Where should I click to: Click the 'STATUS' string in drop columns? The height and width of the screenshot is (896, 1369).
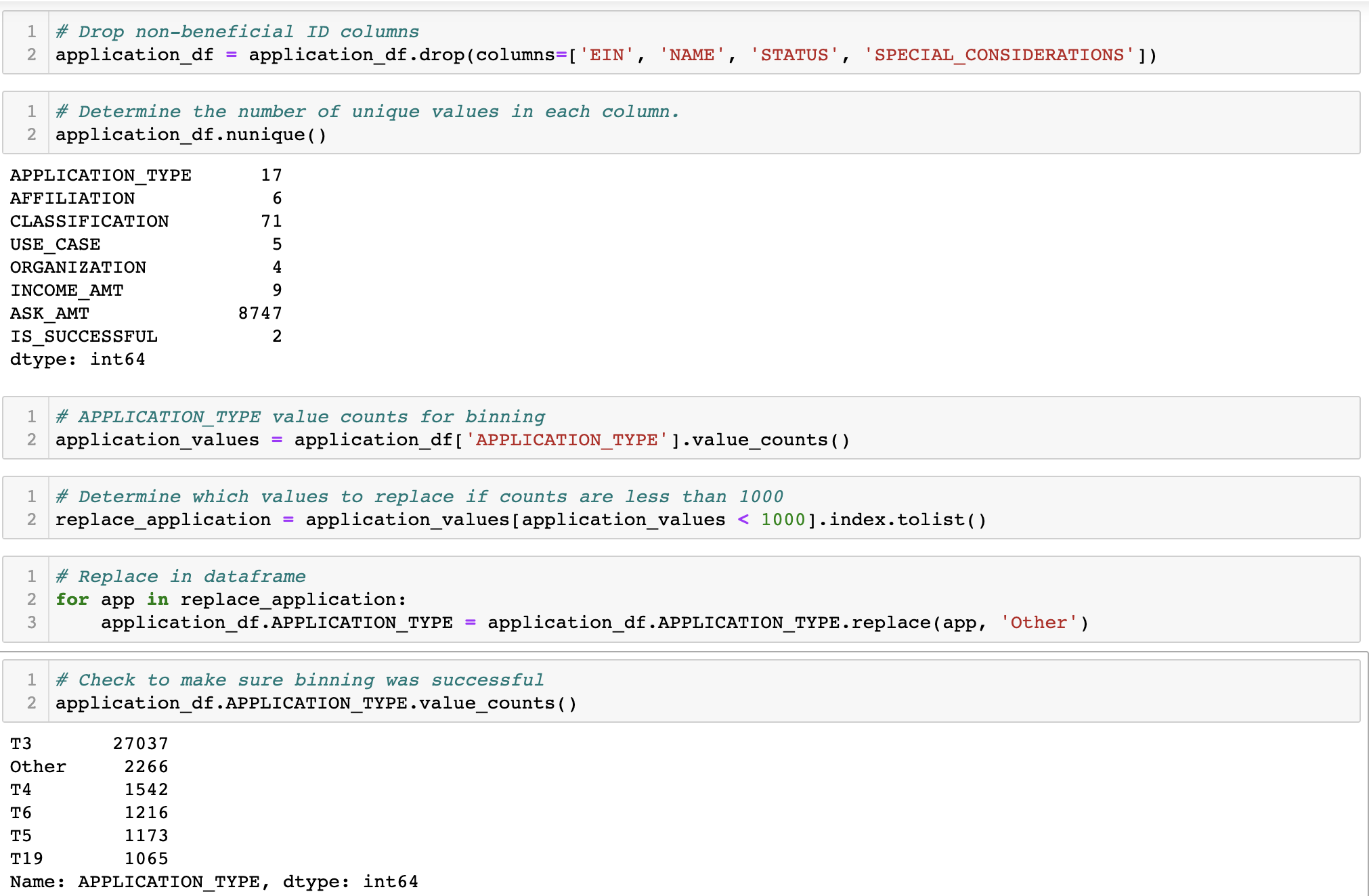(x=794, y=55)
